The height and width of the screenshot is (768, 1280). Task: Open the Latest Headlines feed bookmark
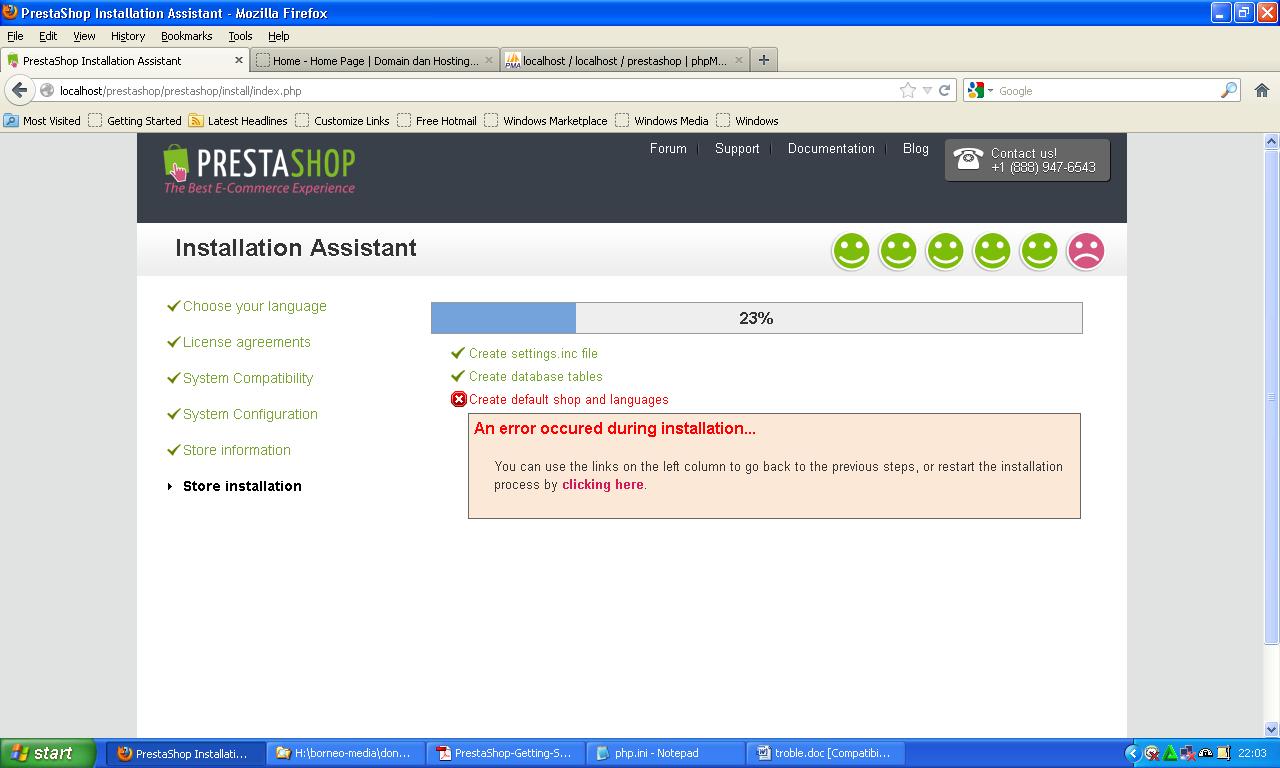click(x=238, y=121)
